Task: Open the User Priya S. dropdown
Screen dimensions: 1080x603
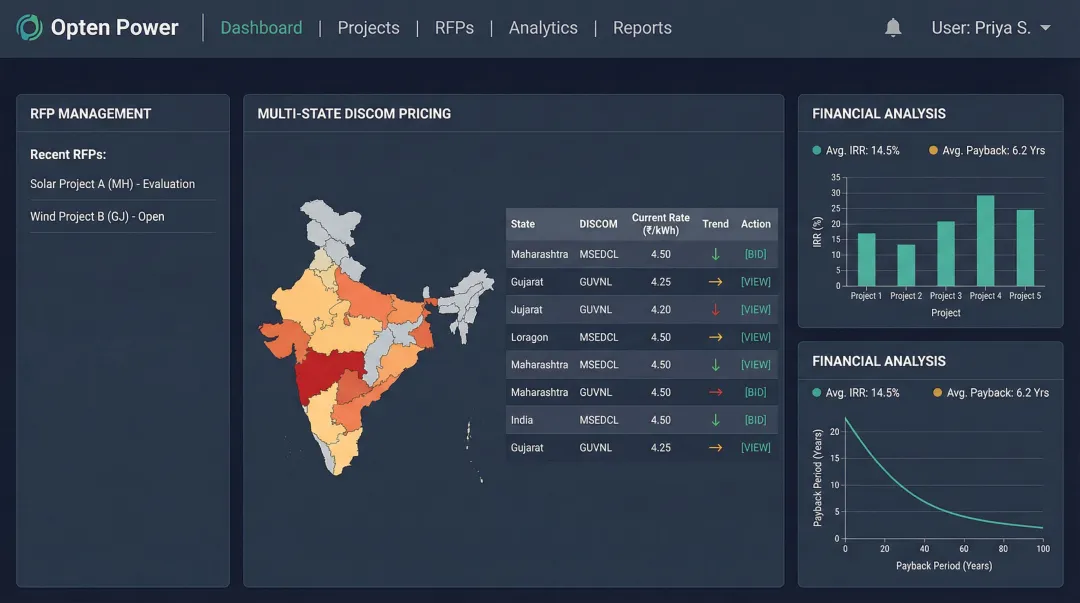Action: point(991,27)
